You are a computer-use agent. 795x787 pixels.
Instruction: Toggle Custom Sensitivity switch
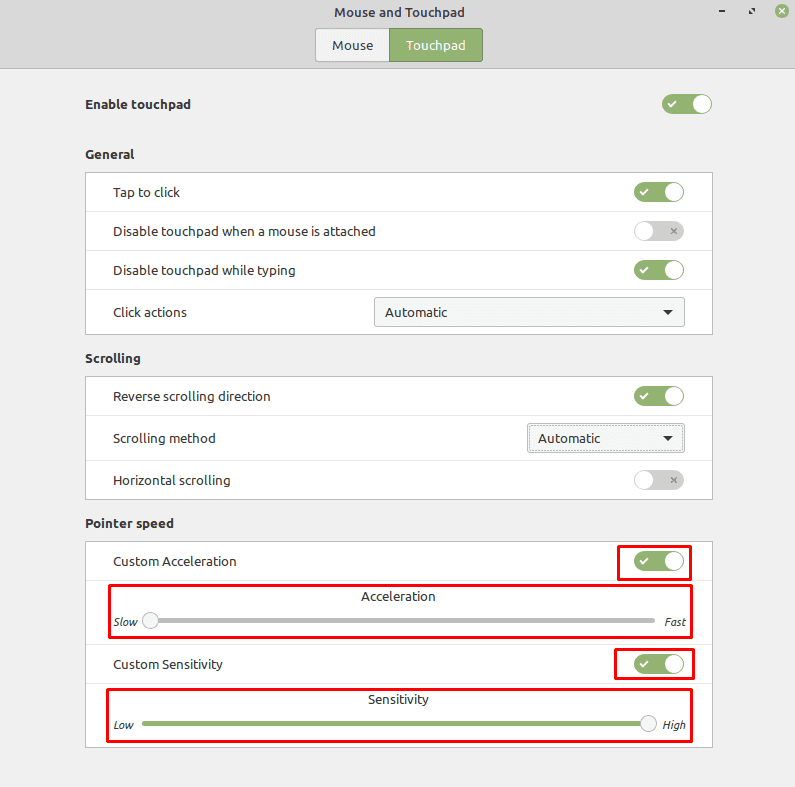point(659,664)
